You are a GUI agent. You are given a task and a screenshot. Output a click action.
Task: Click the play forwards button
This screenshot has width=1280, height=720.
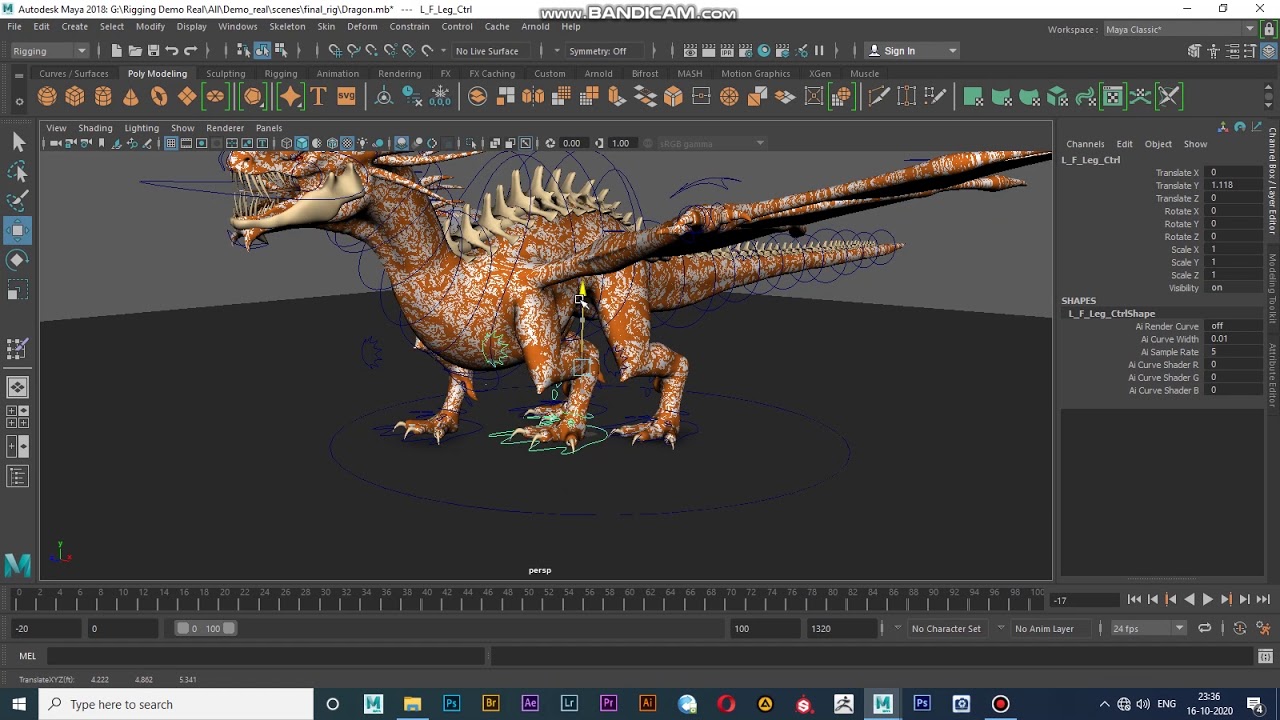(x=1207, y=600)
